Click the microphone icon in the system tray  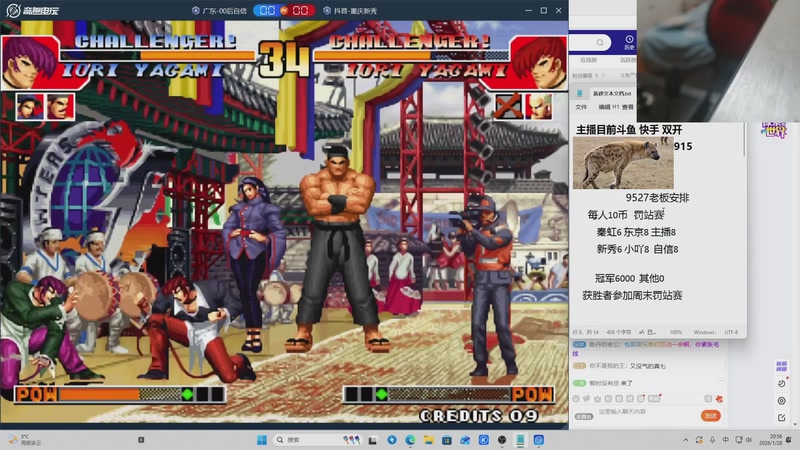[x=712, y=440]
